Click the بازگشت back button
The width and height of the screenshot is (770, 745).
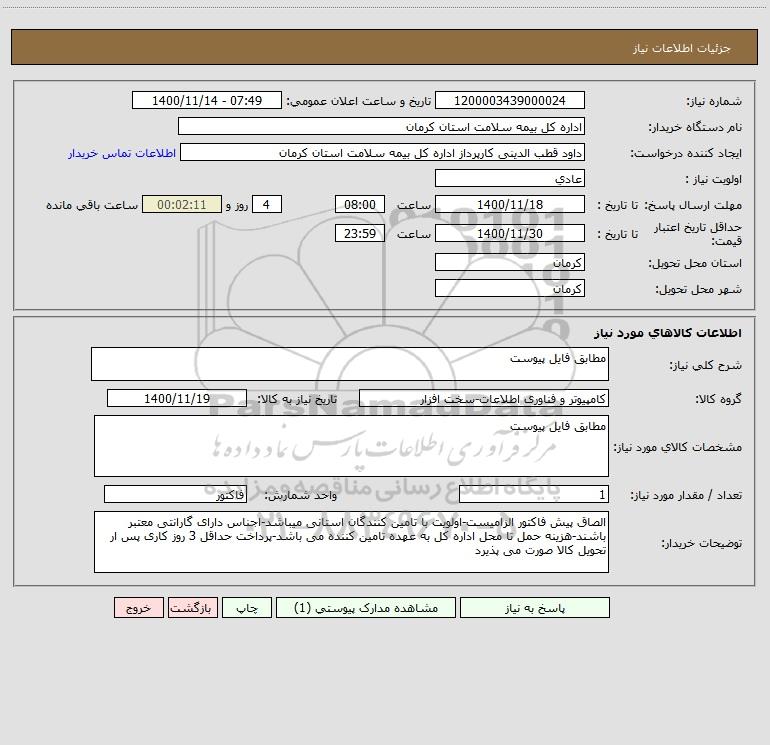click(x=192, y=608)
